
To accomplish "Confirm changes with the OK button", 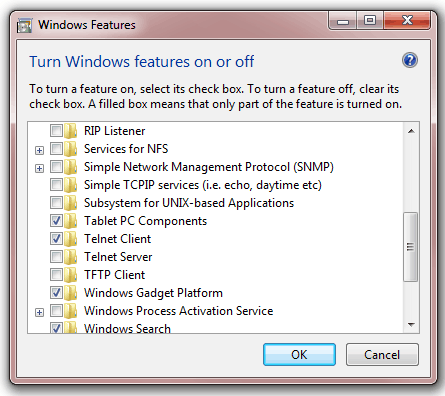I will [x=299, y=355].
